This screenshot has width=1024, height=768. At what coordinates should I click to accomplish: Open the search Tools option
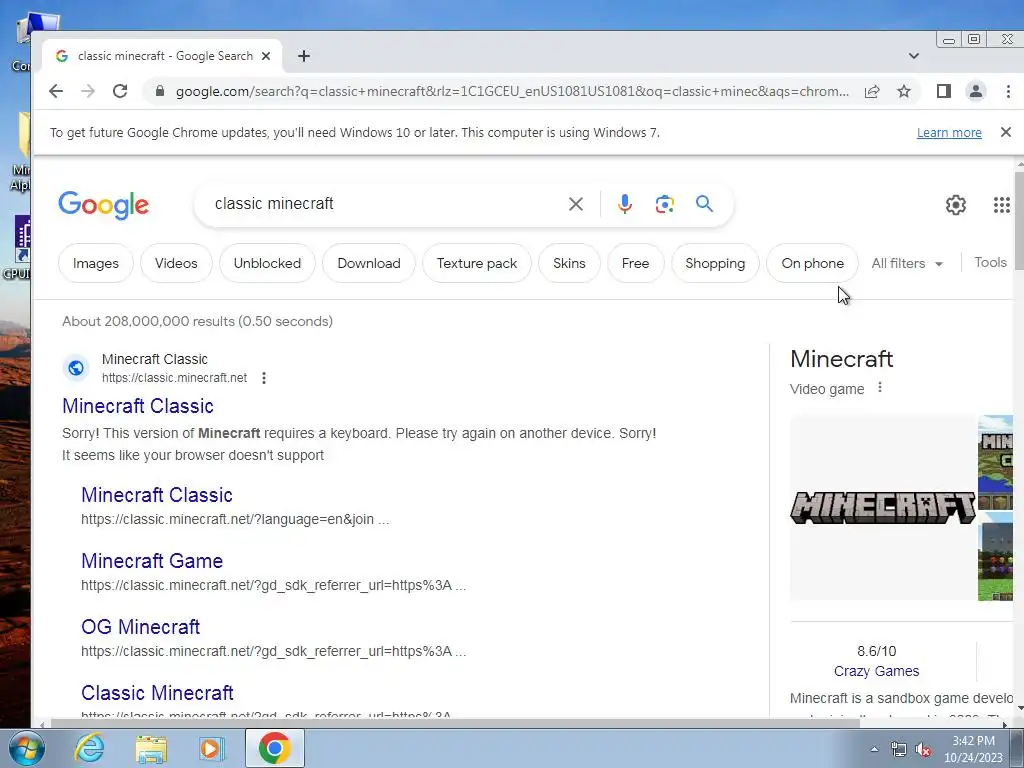click(990, 263)
